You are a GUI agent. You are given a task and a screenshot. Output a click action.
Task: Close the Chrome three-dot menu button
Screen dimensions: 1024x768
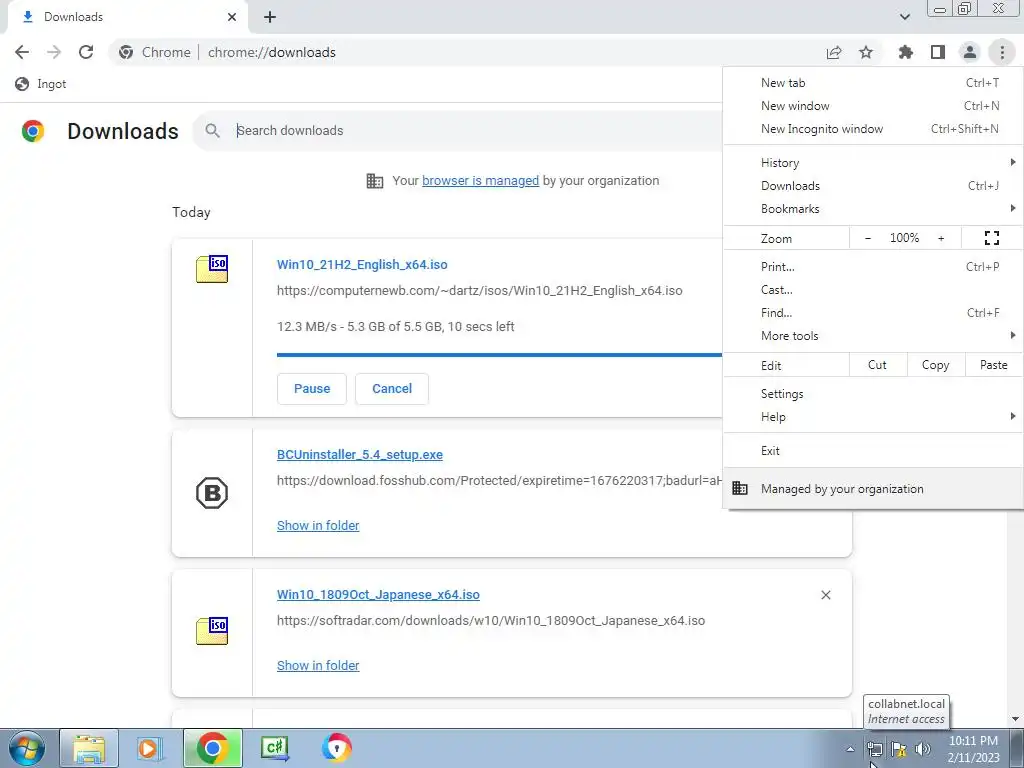[1002, 52]
